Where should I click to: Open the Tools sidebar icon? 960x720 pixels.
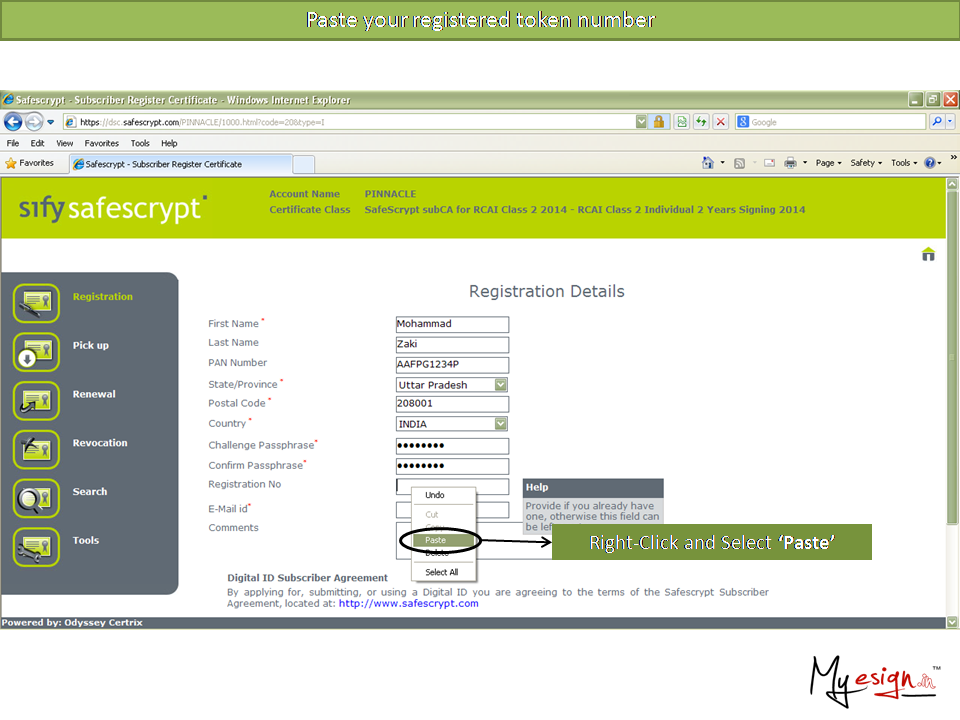click(x=37, y=547)
